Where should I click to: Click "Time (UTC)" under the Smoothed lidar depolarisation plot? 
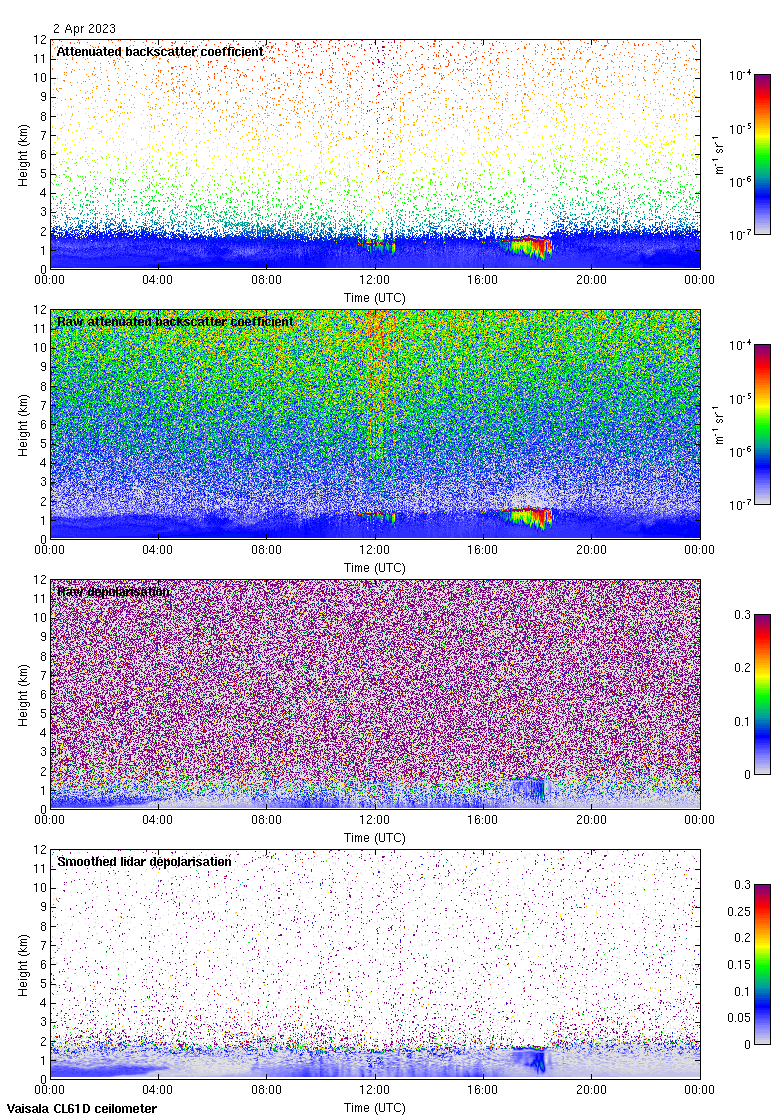click(374, 1108)
